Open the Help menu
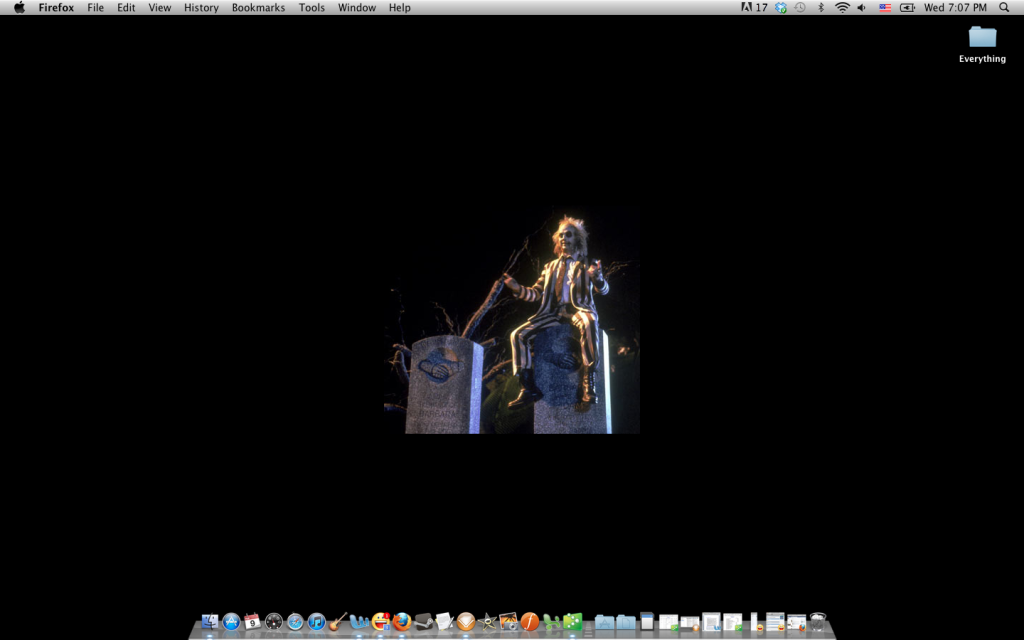The height and width of the screenshot is (640, 1024). (x=400, y=7)
